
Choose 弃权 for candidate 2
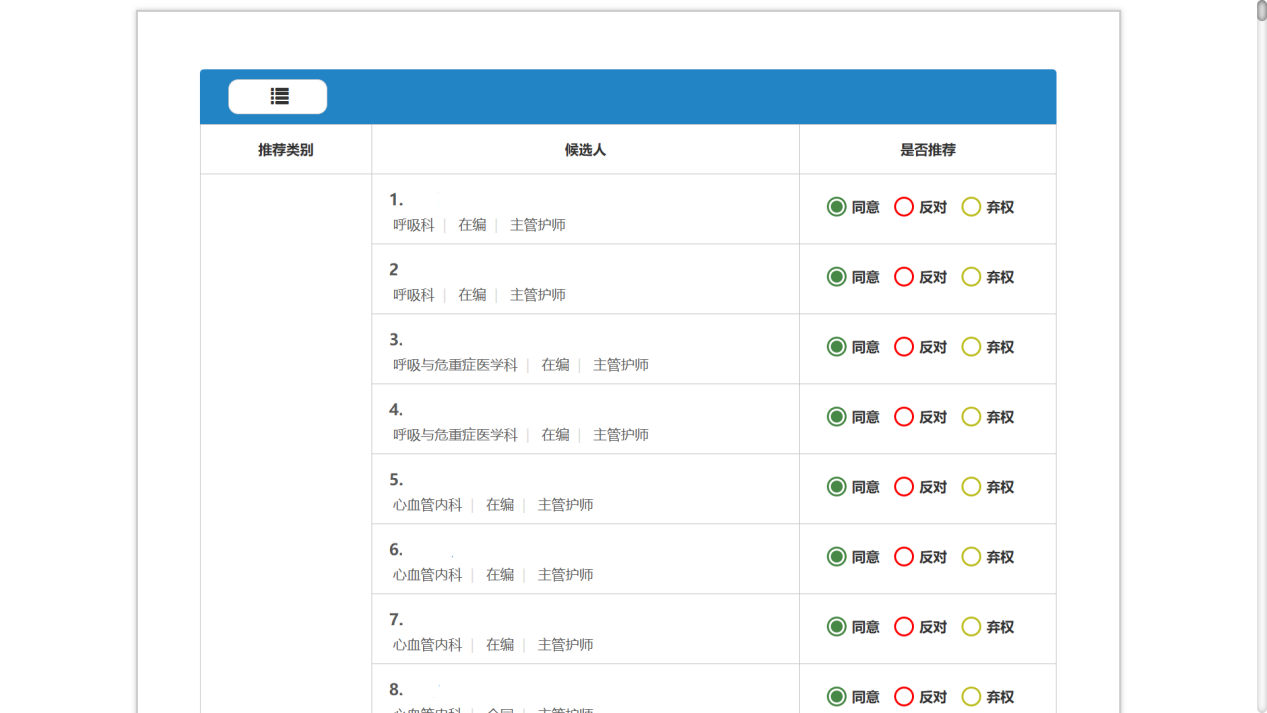point(971,277)
